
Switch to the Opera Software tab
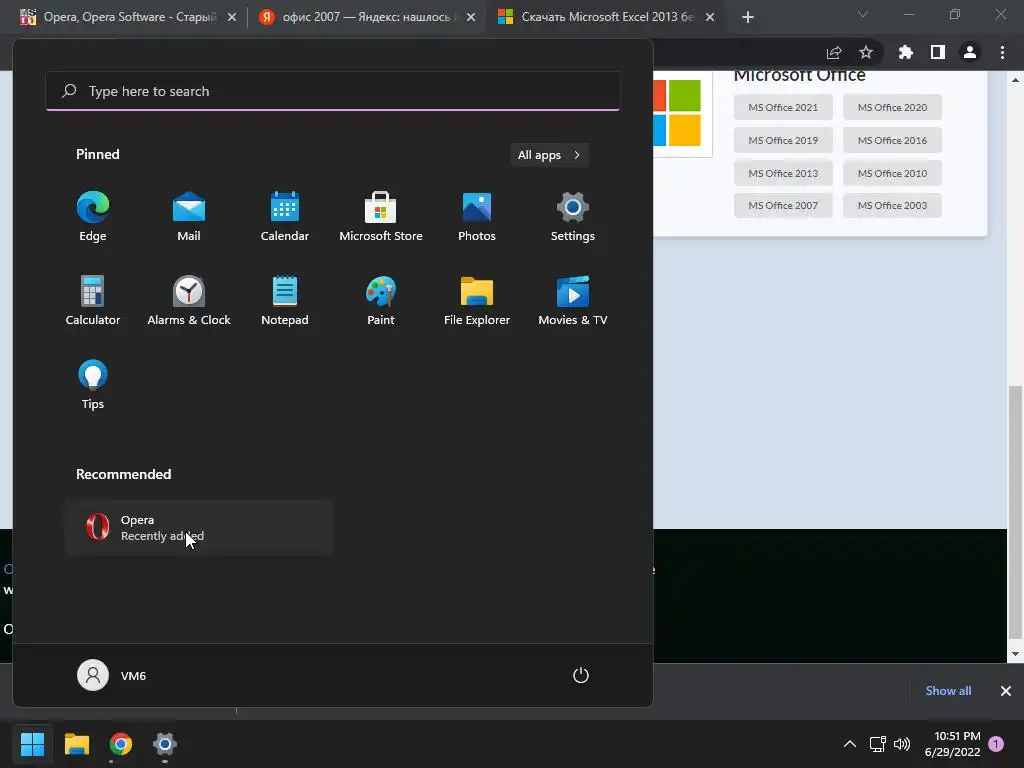(128, 17)
